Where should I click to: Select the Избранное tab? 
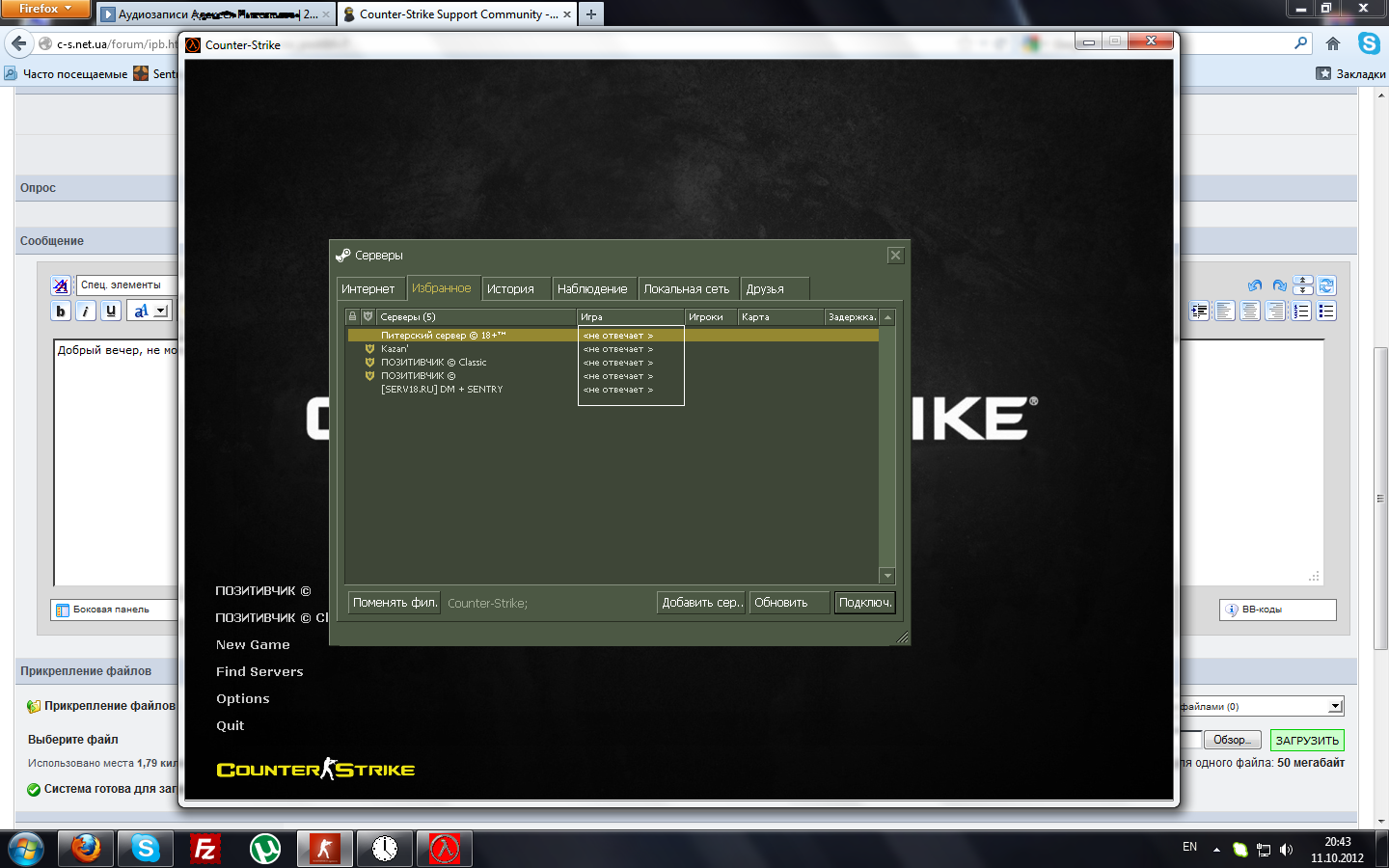pos(442,287)
